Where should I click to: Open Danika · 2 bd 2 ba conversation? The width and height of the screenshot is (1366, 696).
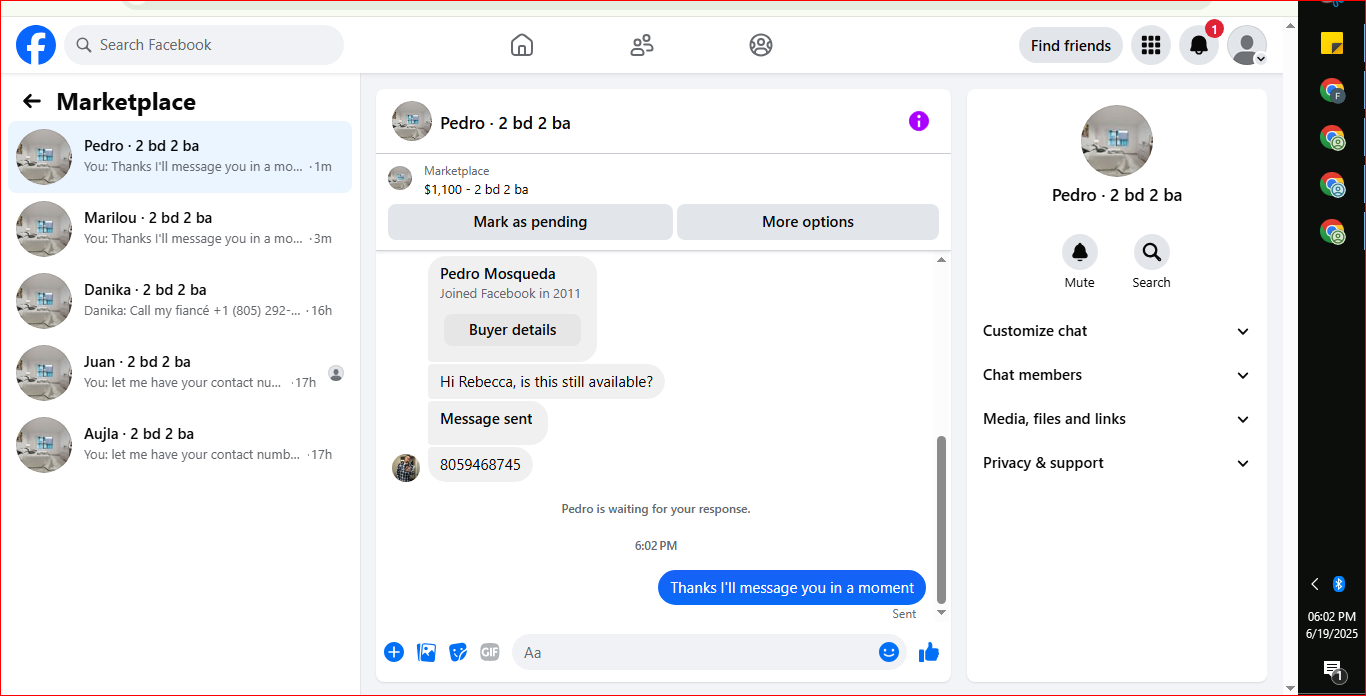click(180, 301)
